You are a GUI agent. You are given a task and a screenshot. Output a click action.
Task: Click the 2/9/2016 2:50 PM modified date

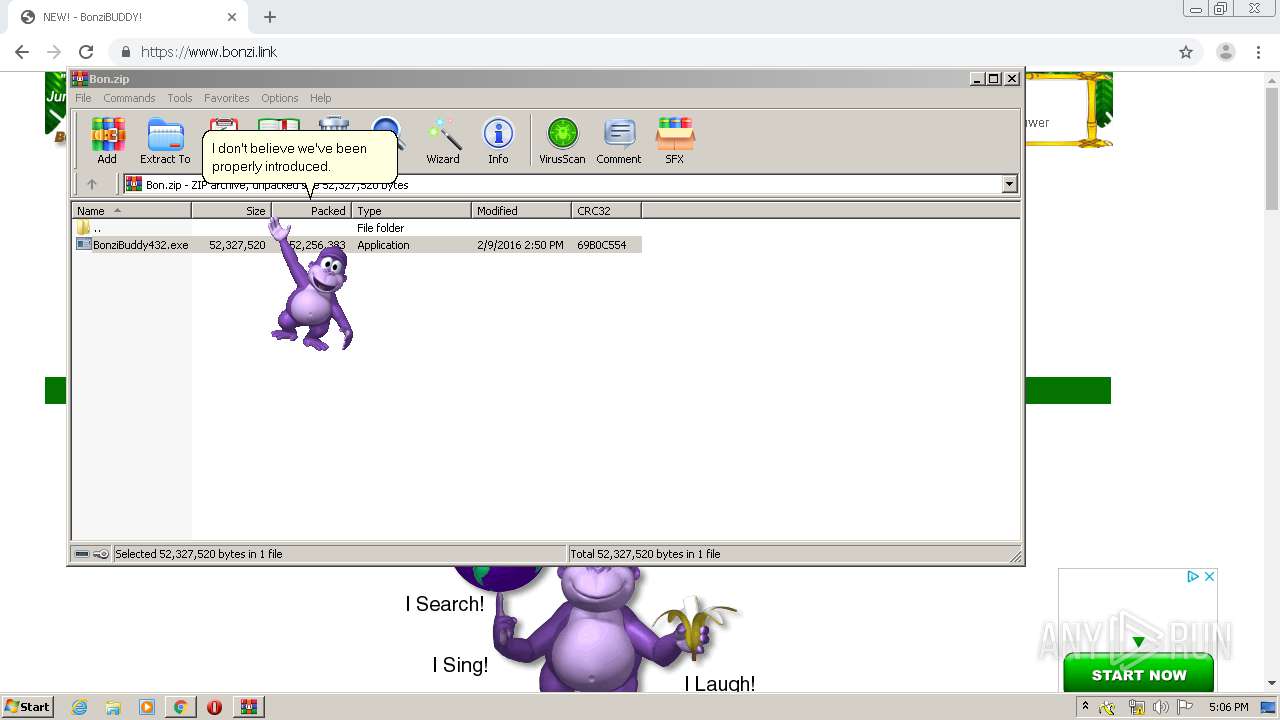pyautogui.click(x=520, y=245)
